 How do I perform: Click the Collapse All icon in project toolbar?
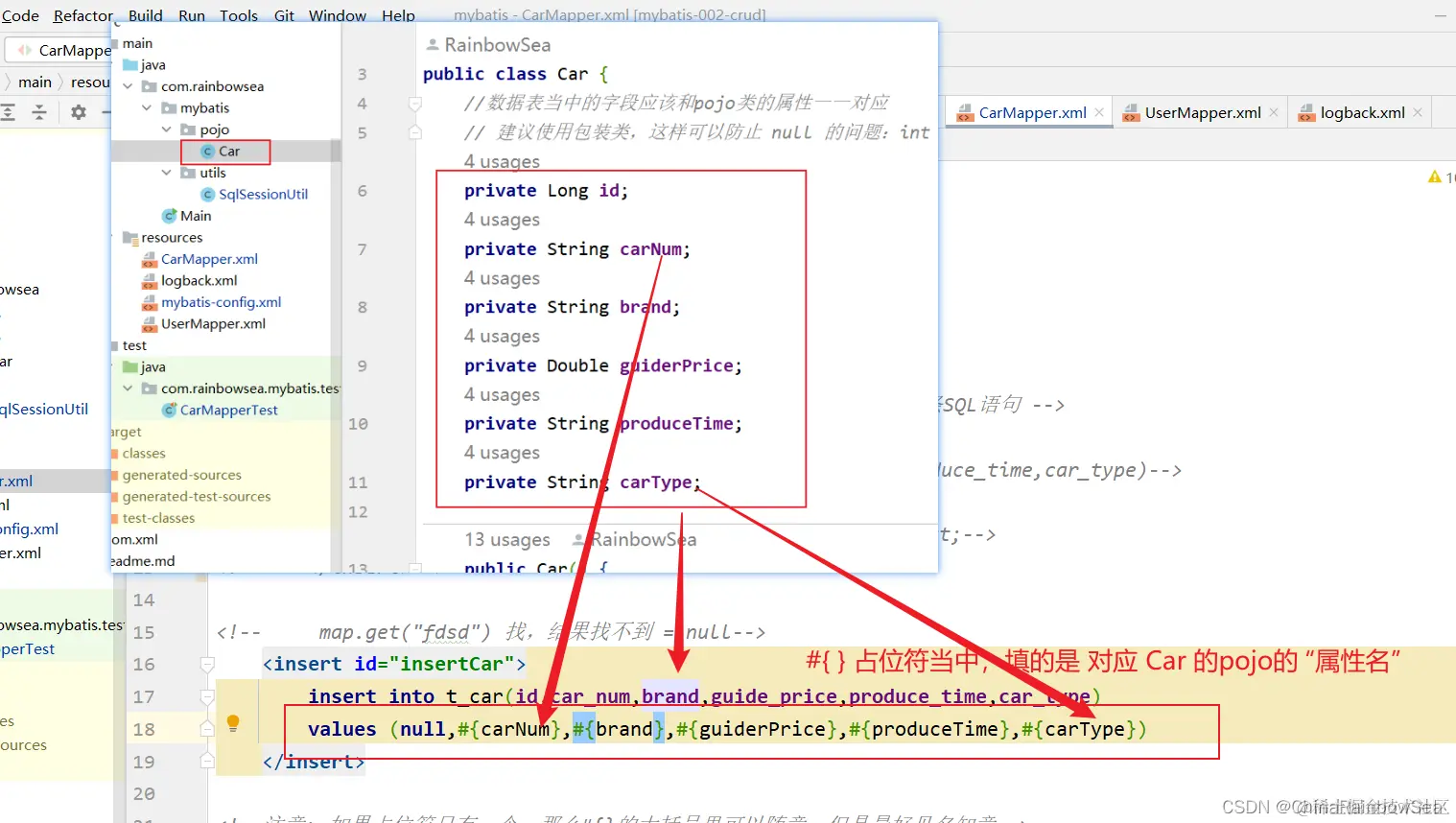pyautogui.click(x=39, y=112)
